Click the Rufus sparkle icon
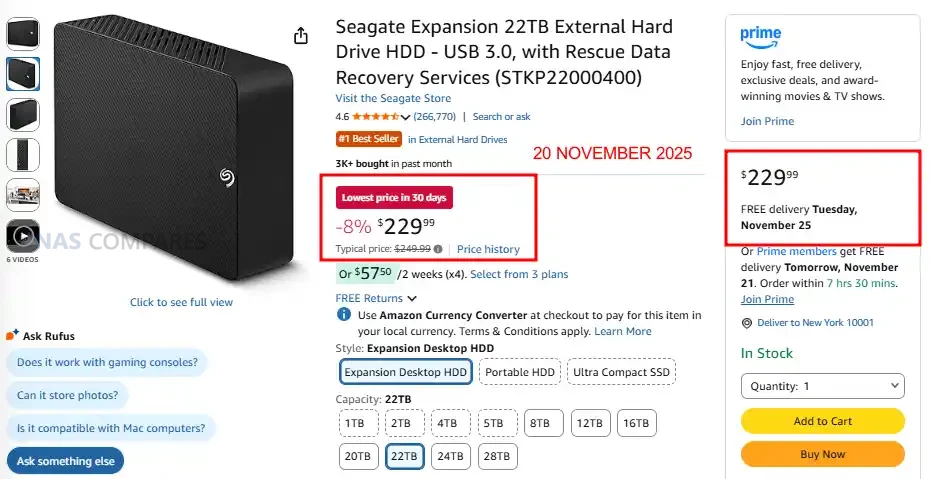 12,335
